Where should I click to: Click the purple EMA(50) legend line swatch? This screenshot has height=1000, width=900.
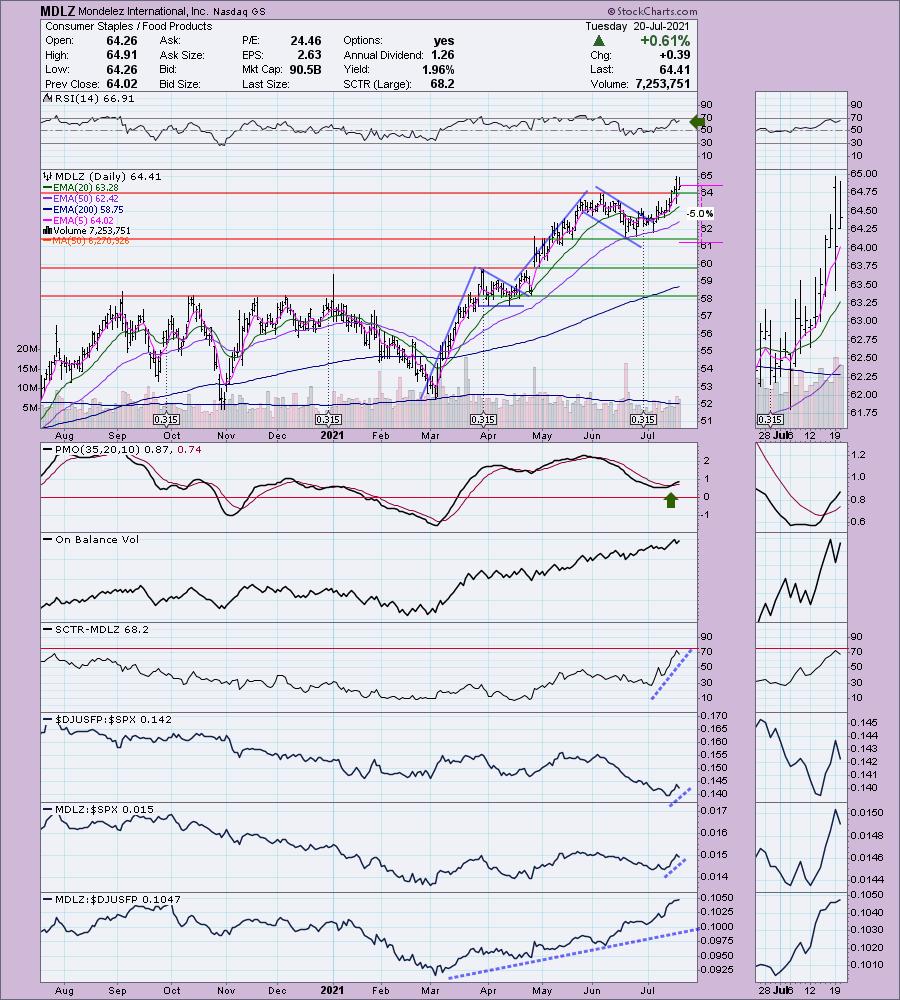[47, 198]
